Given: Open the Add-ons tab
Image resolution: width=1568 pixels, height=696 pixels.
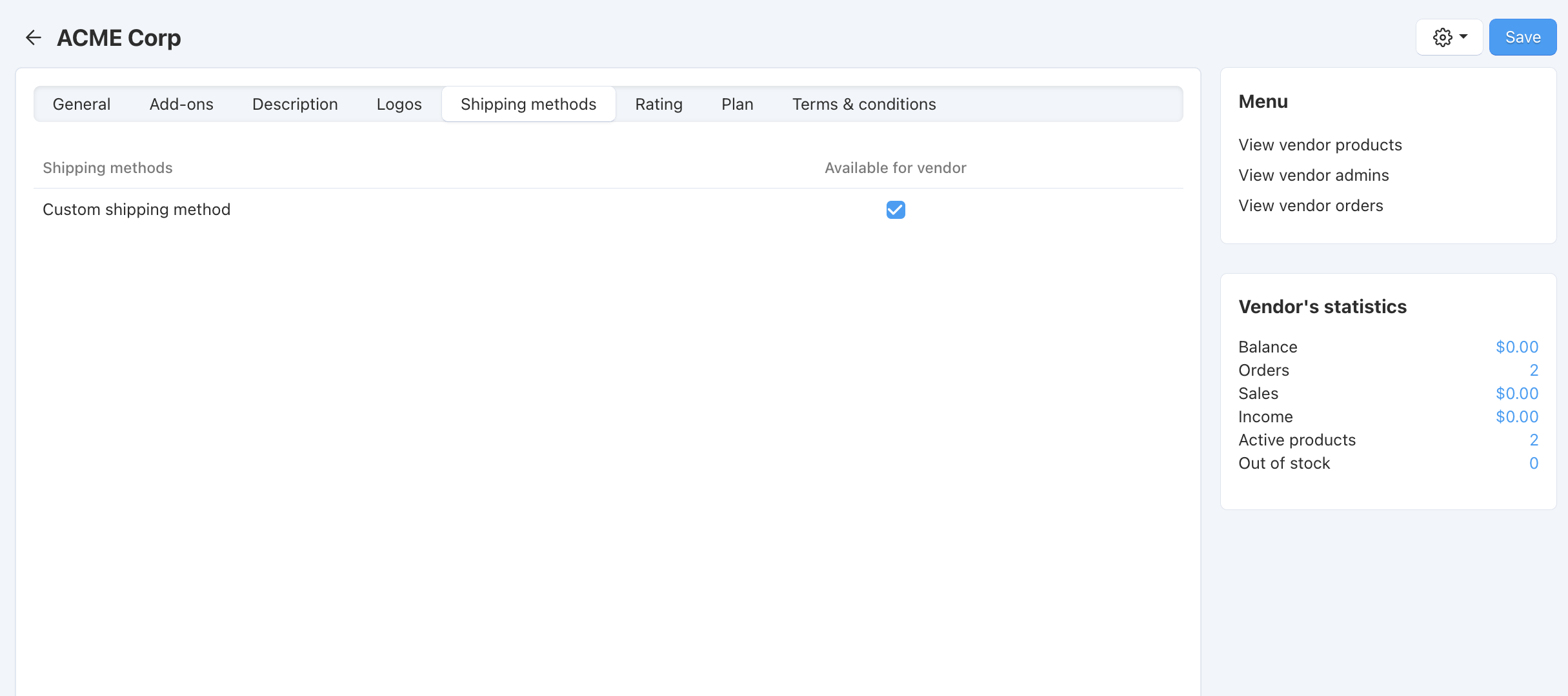Looking at the screenshot, I should tap(181, 104).
